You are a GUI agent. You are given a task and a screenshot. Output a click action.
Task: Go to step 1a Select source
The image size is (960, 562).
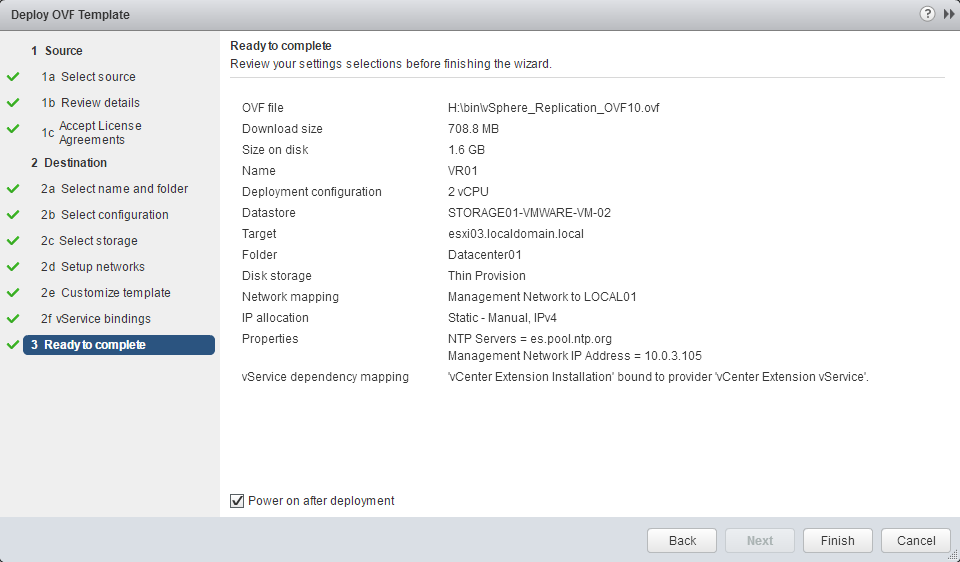point(98,77)
